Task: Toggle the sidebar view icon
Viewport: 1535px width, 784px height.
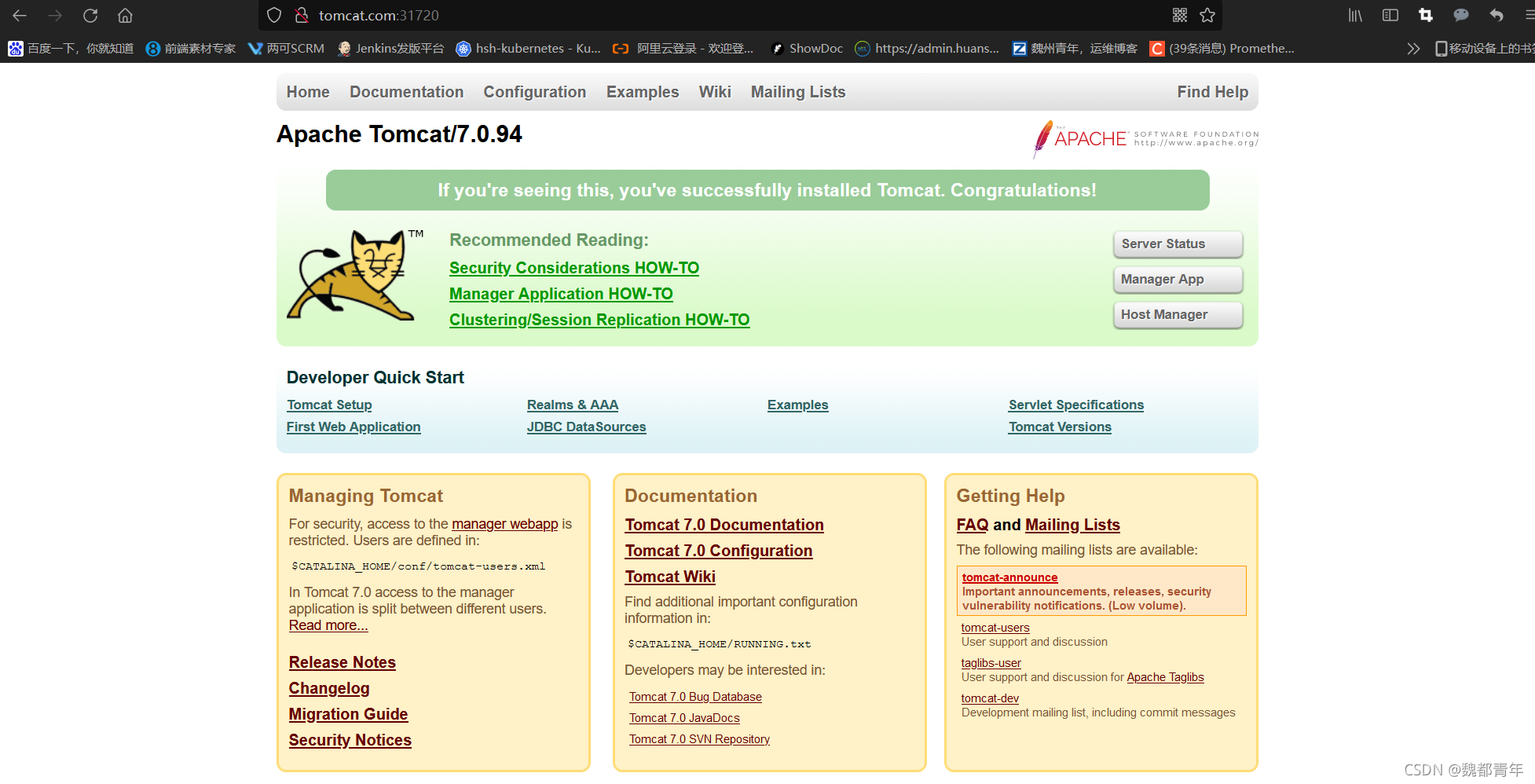Action: pos(1390,15)
